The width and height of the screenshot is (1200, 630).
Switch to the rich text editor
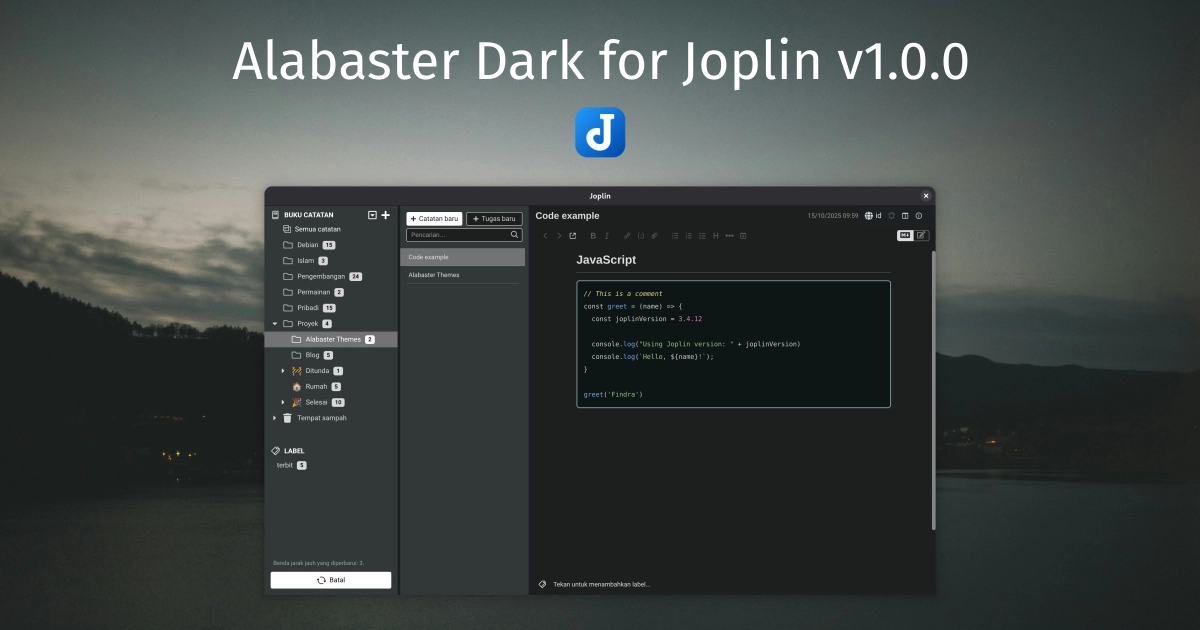tap(921, 235)
